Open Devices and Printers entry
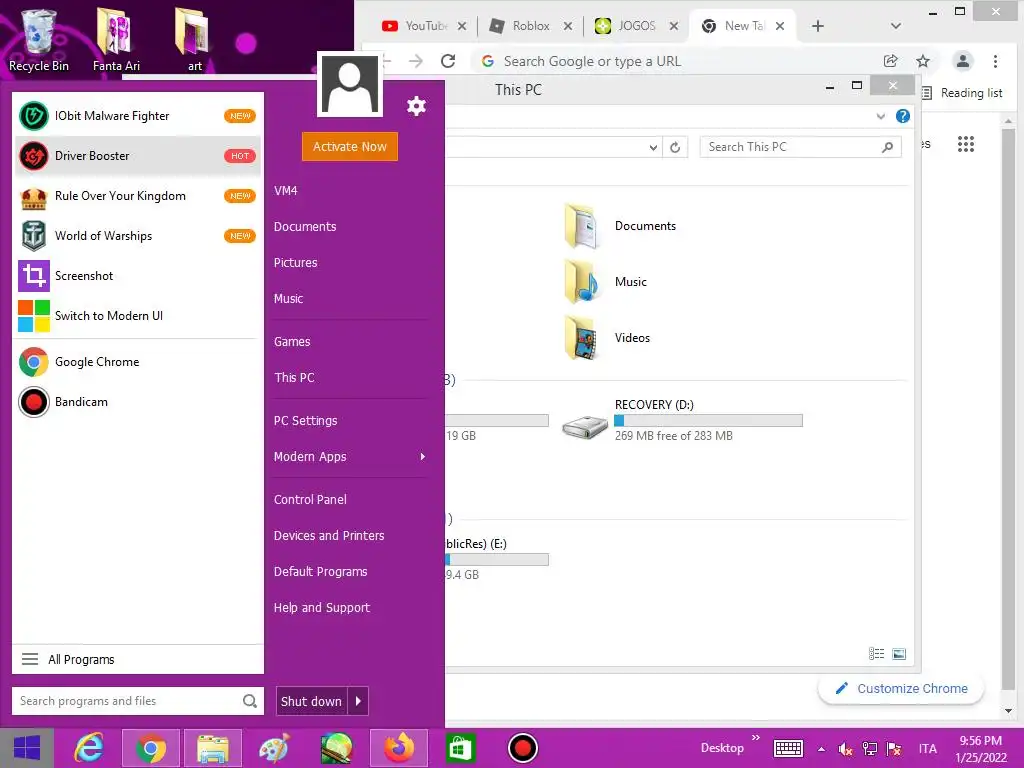 tap(329, 536)
